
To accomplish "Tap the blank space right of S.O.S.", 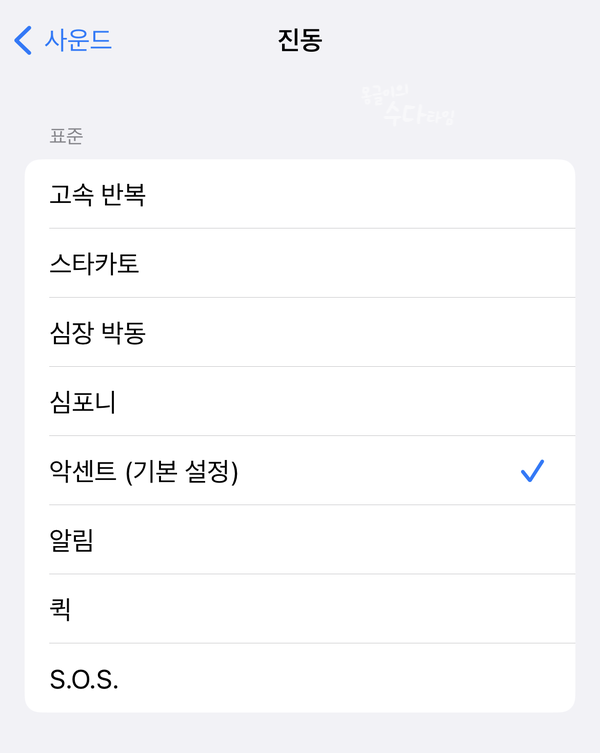I will [346, 678].
